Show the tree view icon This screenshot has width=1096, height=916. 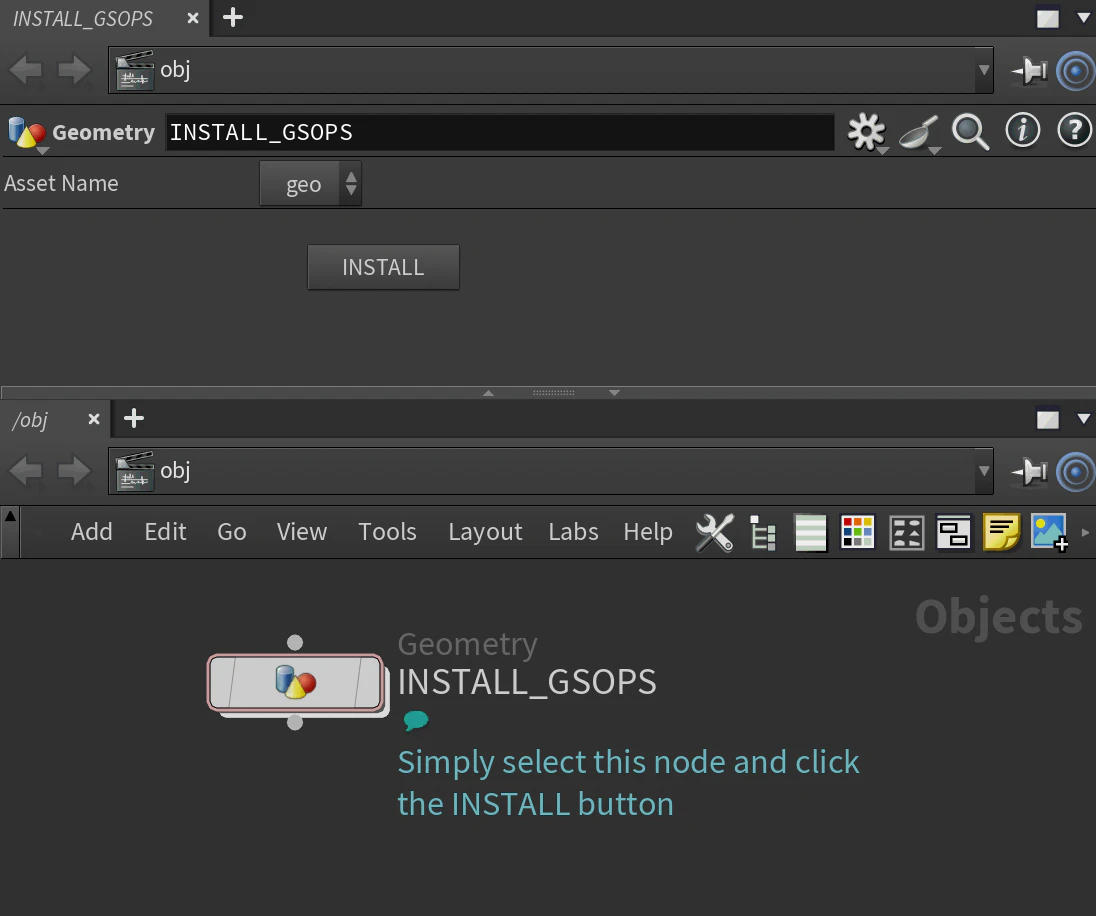coord(763,533)
